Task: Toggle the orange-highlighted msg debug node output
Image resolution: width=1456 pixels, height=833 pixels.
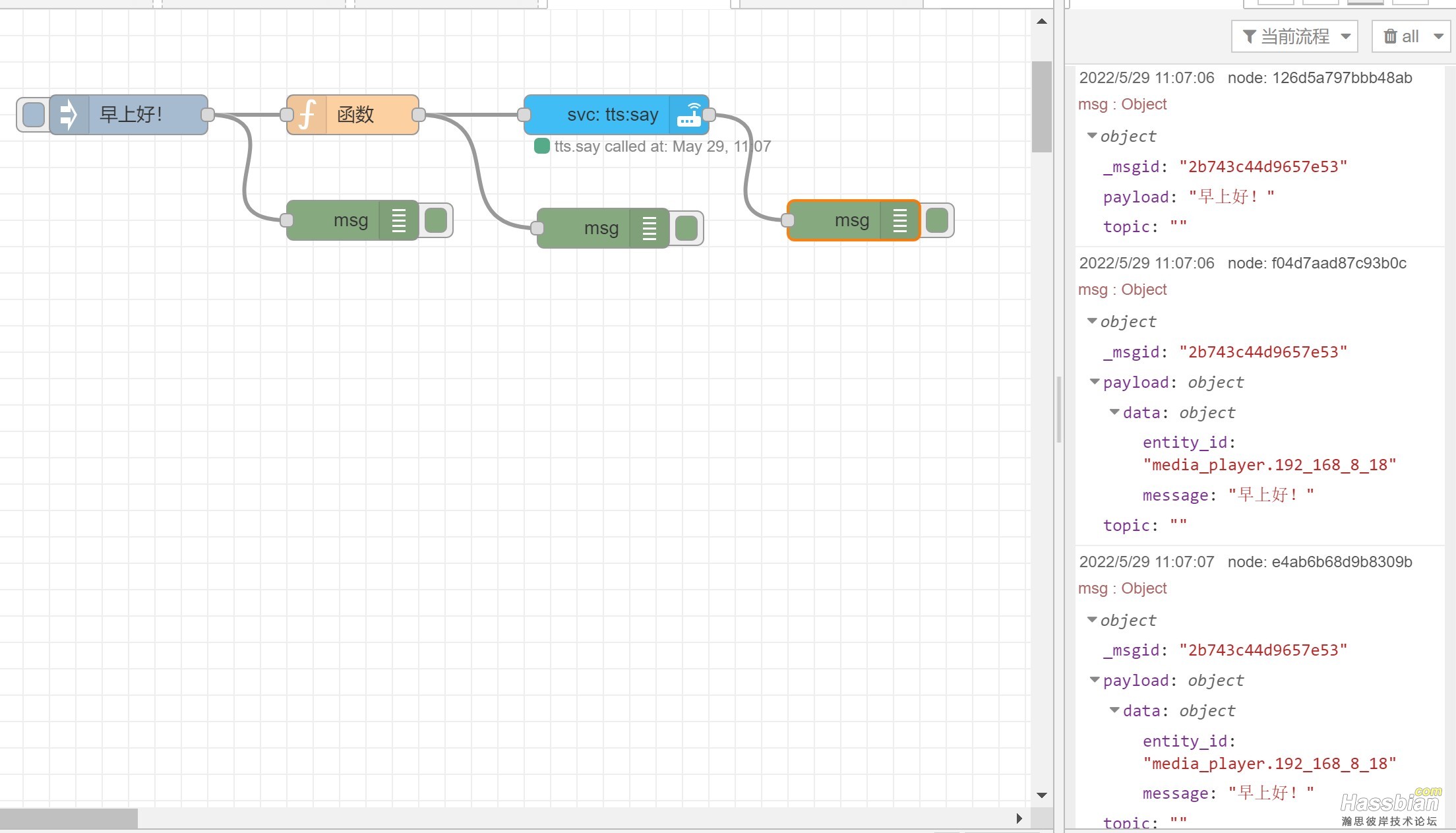Action: [937, 220]
